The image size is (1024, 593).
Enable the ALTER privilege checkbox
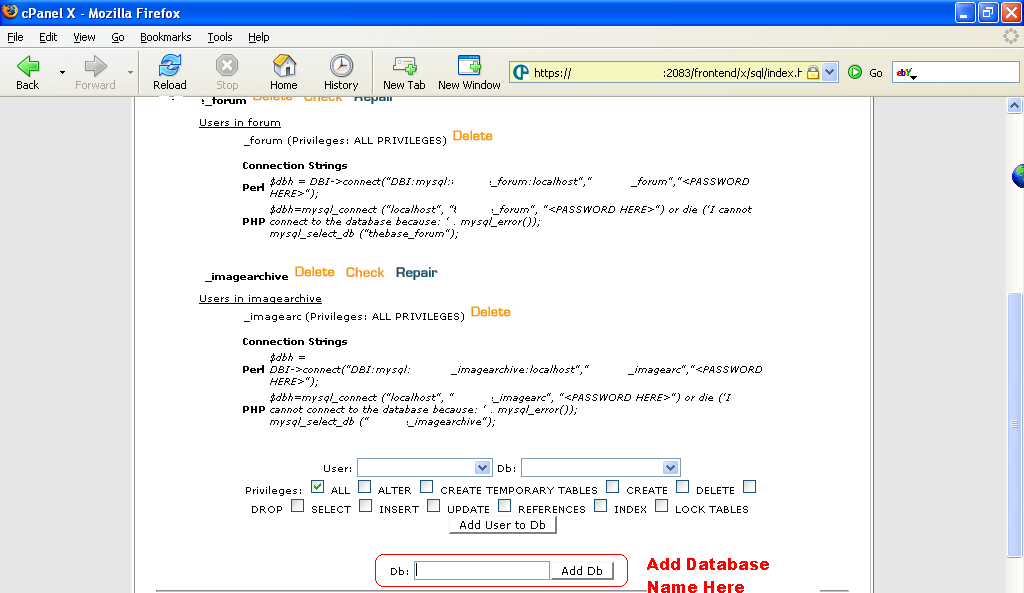pyautogui.click(x=365, y=487)
